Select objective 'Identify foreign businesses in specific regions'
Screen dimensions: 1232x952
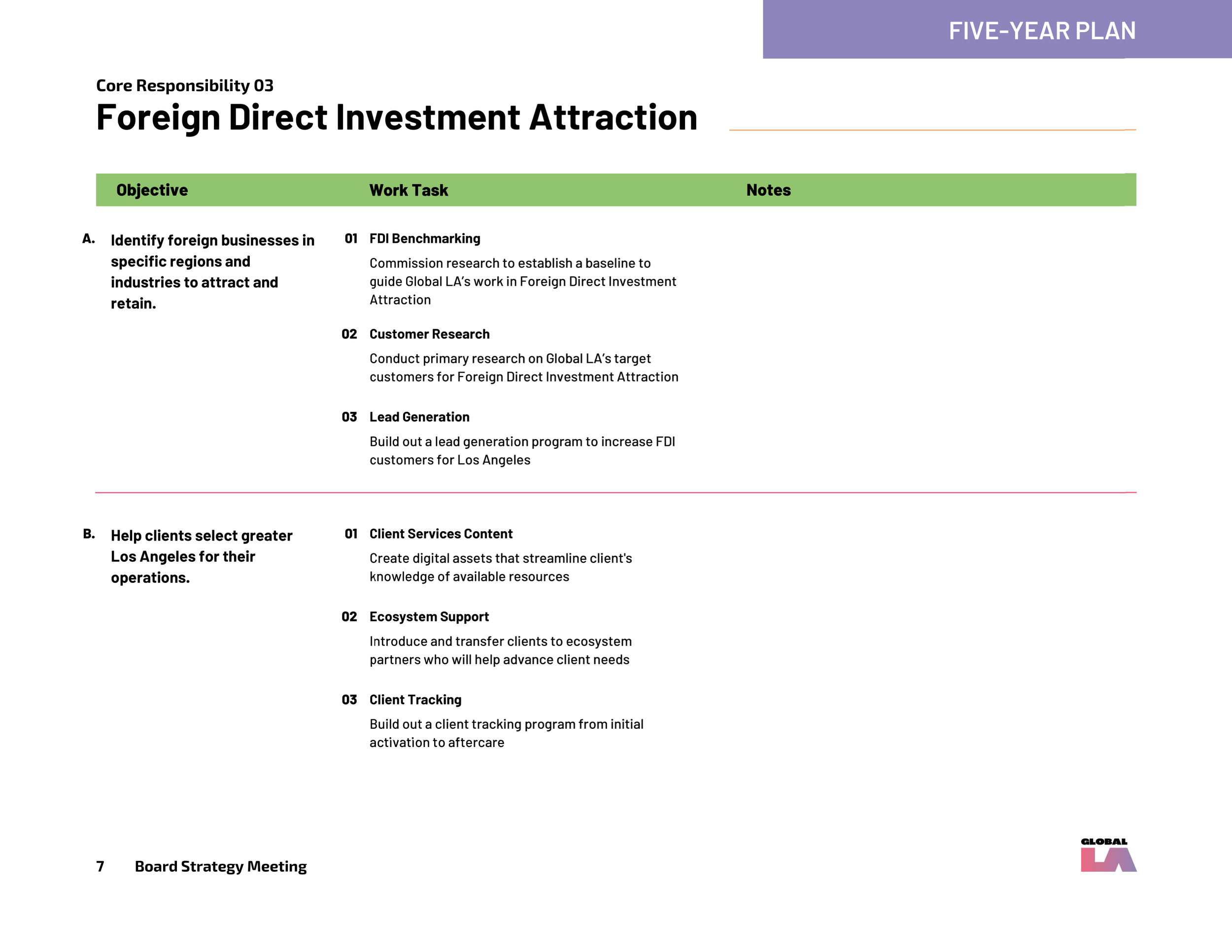click(213, 272)
